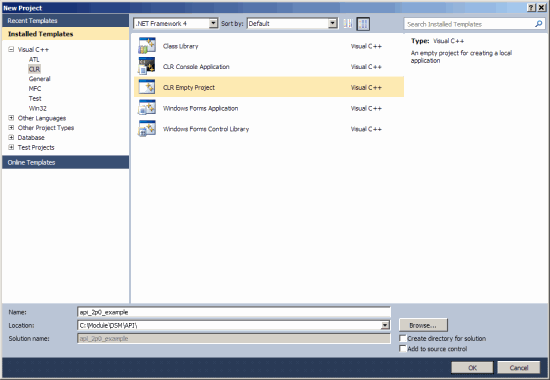Click the Class Library template icon

[147, 46]
